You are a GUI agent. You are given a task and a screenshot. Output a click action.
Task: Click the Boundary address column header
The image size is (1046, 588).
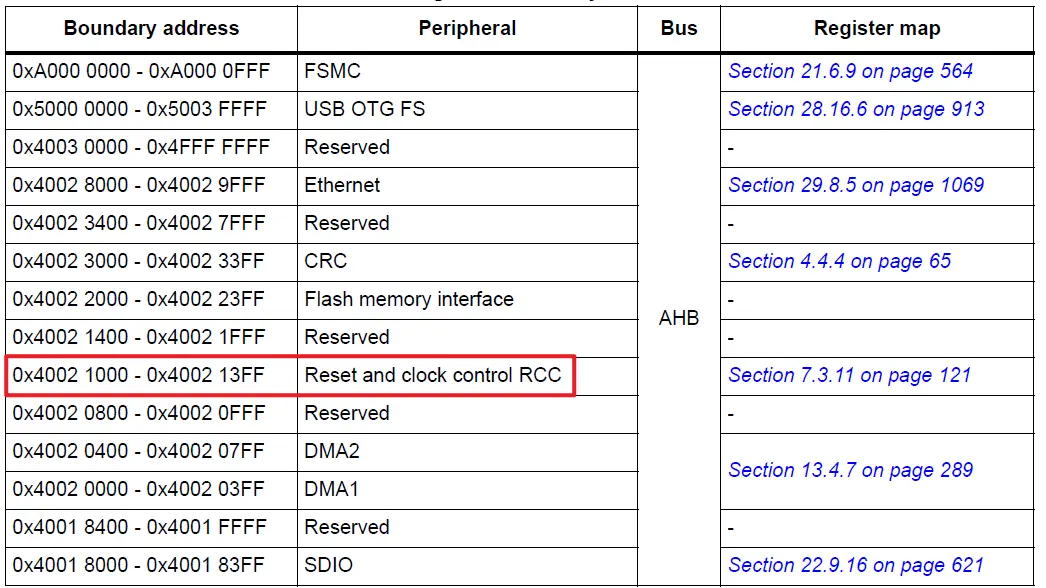click(151, 28)
